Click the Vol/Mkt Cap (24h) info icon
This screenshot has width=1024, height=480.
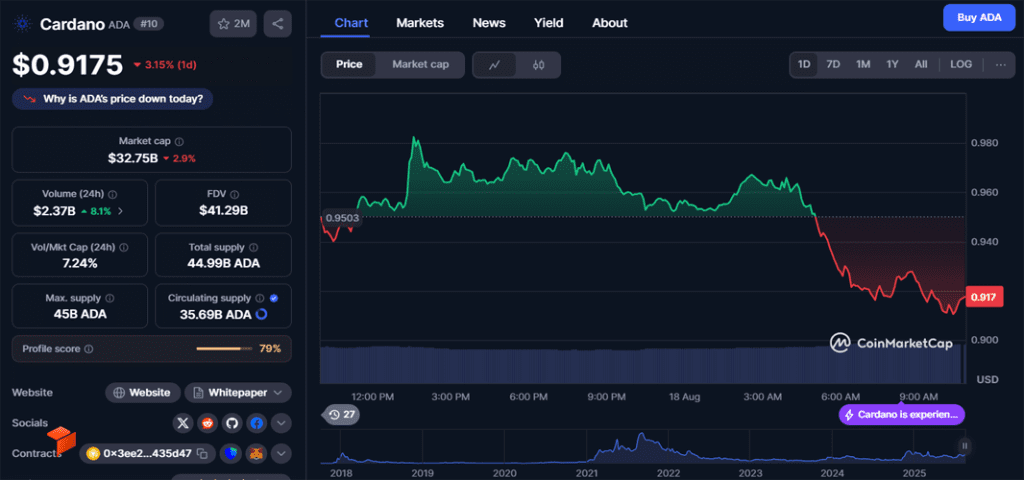123,248
